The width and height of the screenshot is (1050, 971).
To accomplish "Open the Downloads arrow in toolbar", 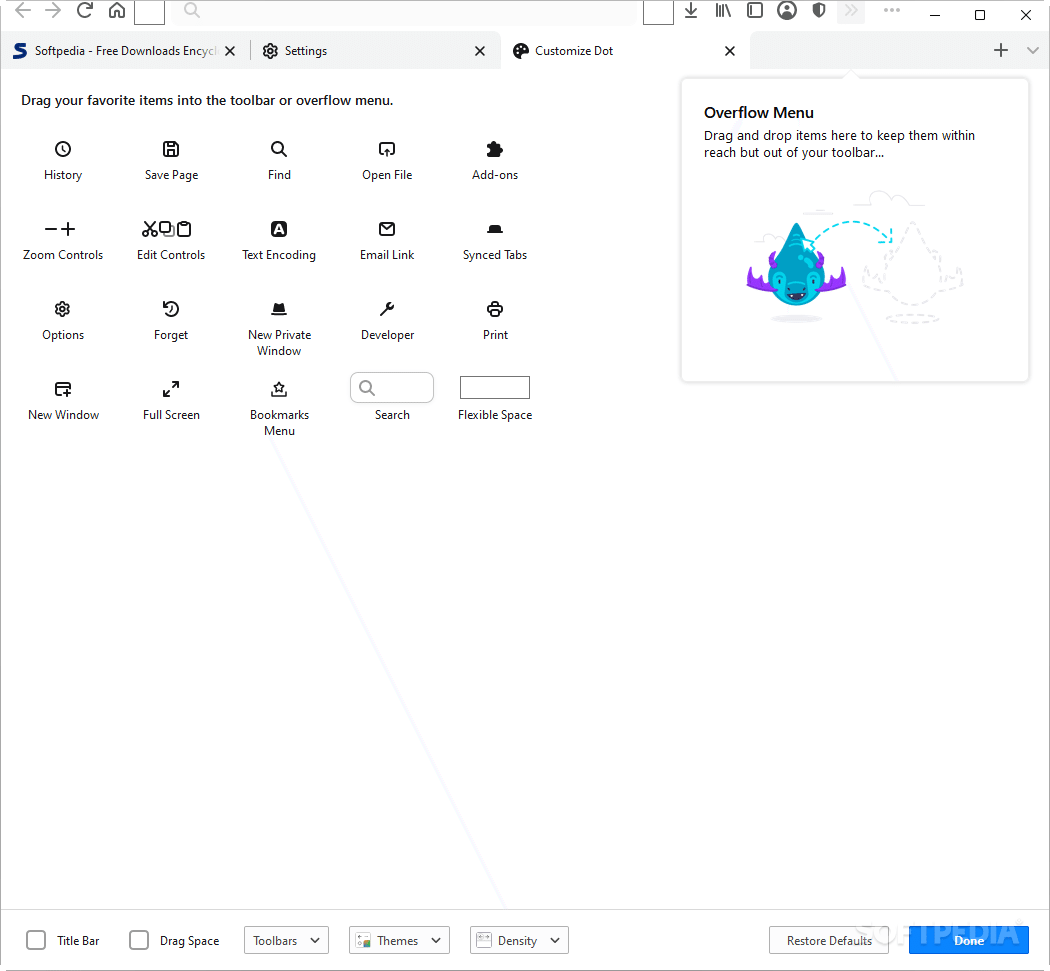I will [691, 11].
